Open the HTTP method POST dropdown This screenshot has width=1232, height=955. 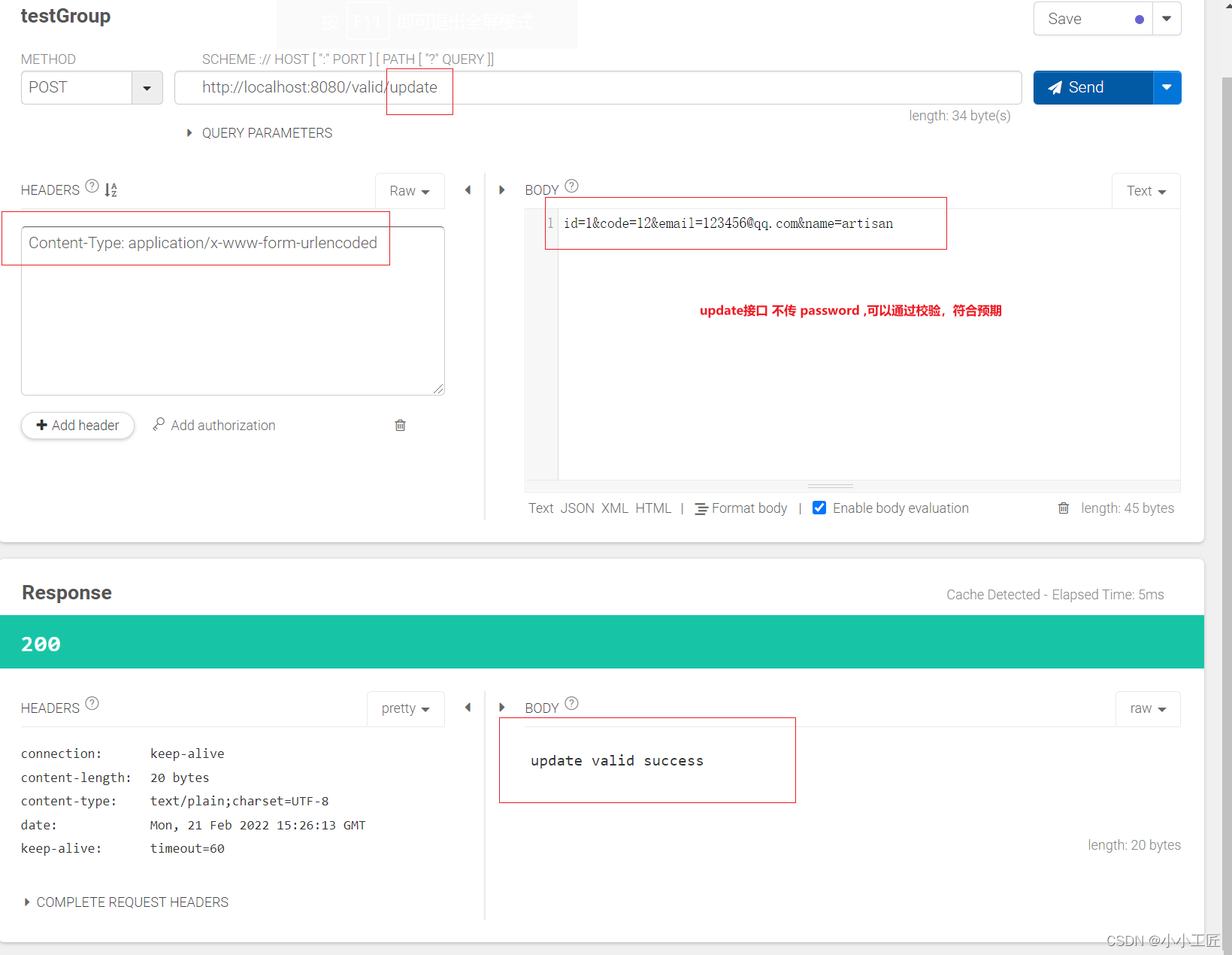click(147, 88)
